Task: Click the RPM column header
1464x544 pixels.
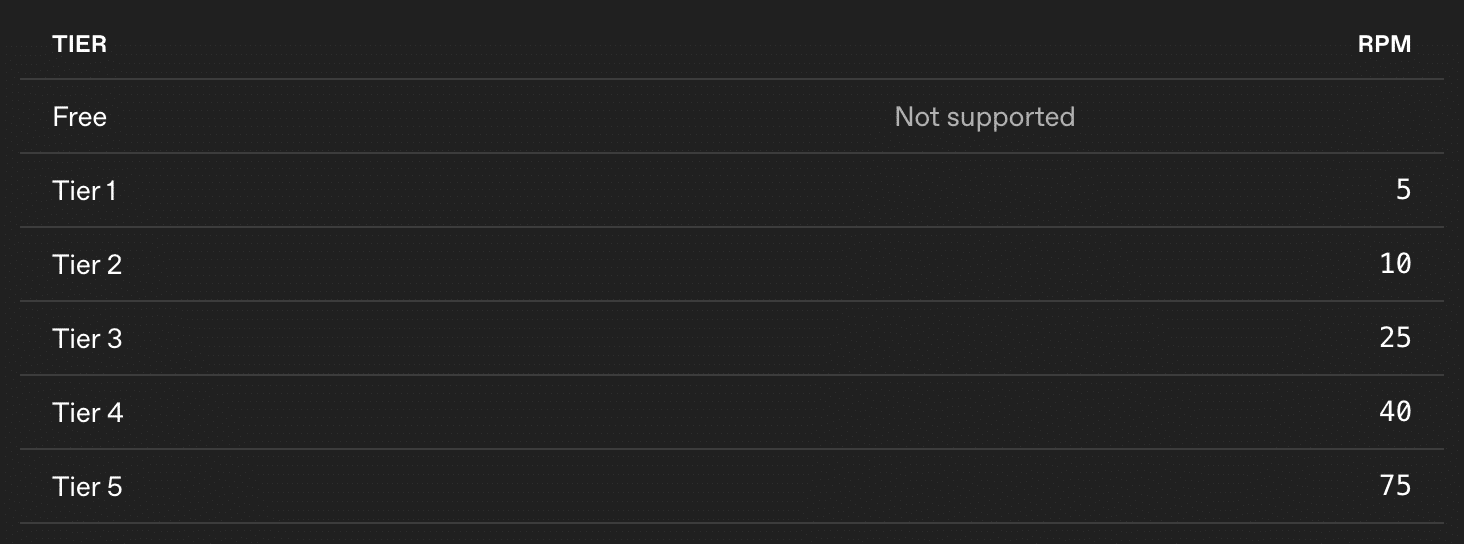Action: tap(1384, 44)
